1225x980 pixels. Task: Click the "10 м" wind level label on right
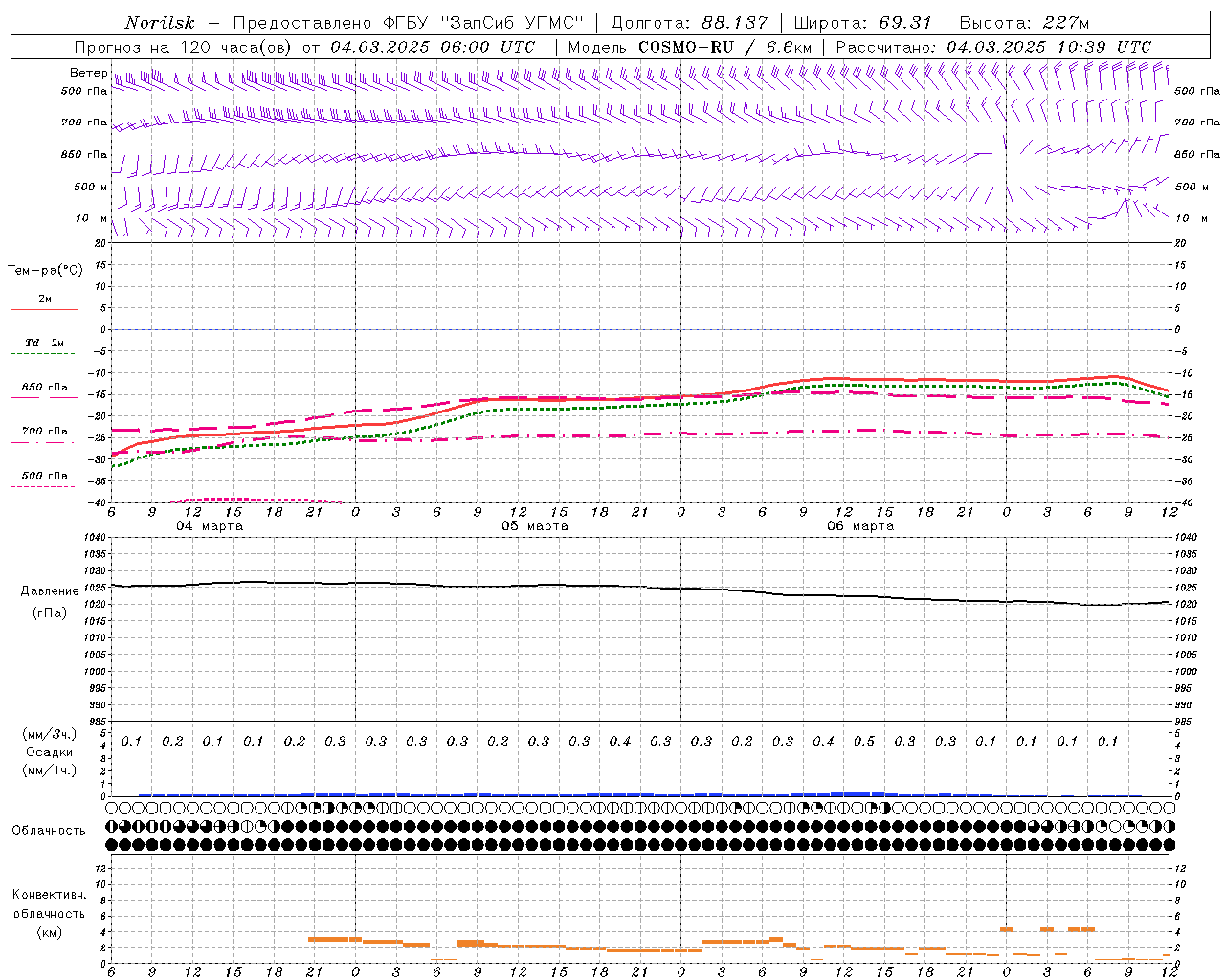click(x=1192, y=219)
